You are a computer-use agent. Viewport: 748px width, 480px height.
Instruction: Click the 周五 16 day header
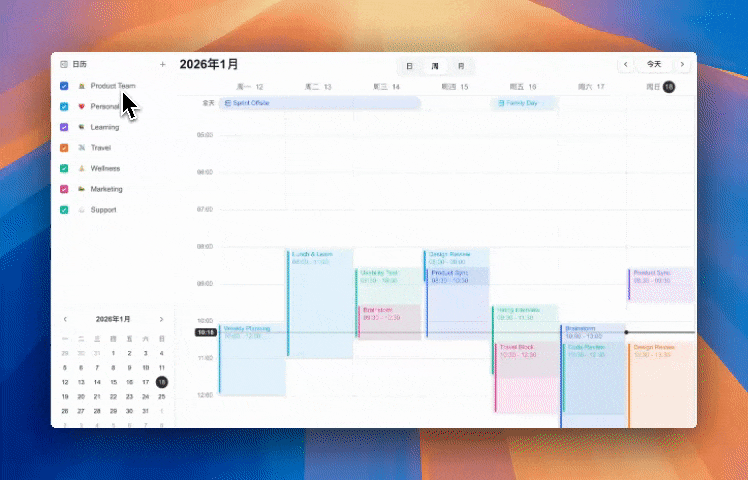point(523,87)
